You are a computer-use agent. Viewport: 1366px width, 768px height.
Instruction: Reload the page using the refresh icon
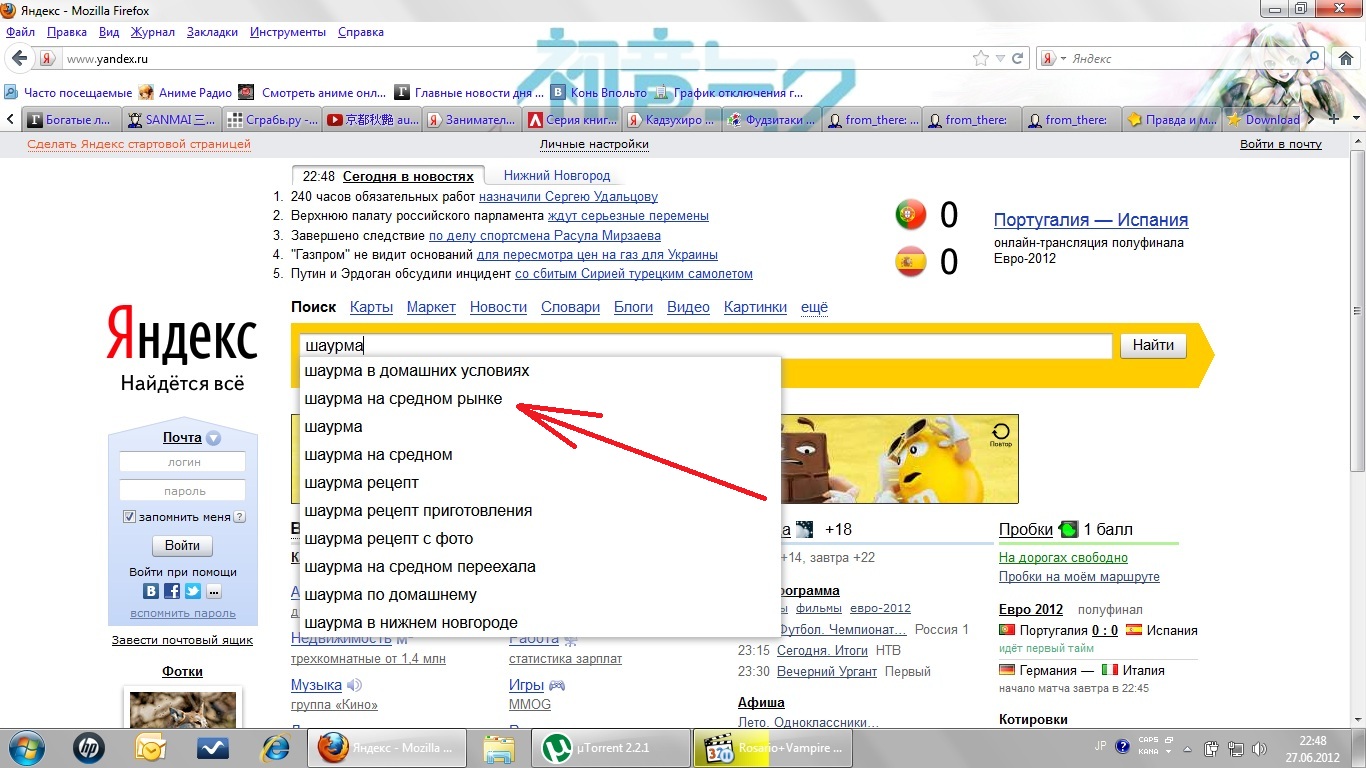click(x=1019, y=59)
